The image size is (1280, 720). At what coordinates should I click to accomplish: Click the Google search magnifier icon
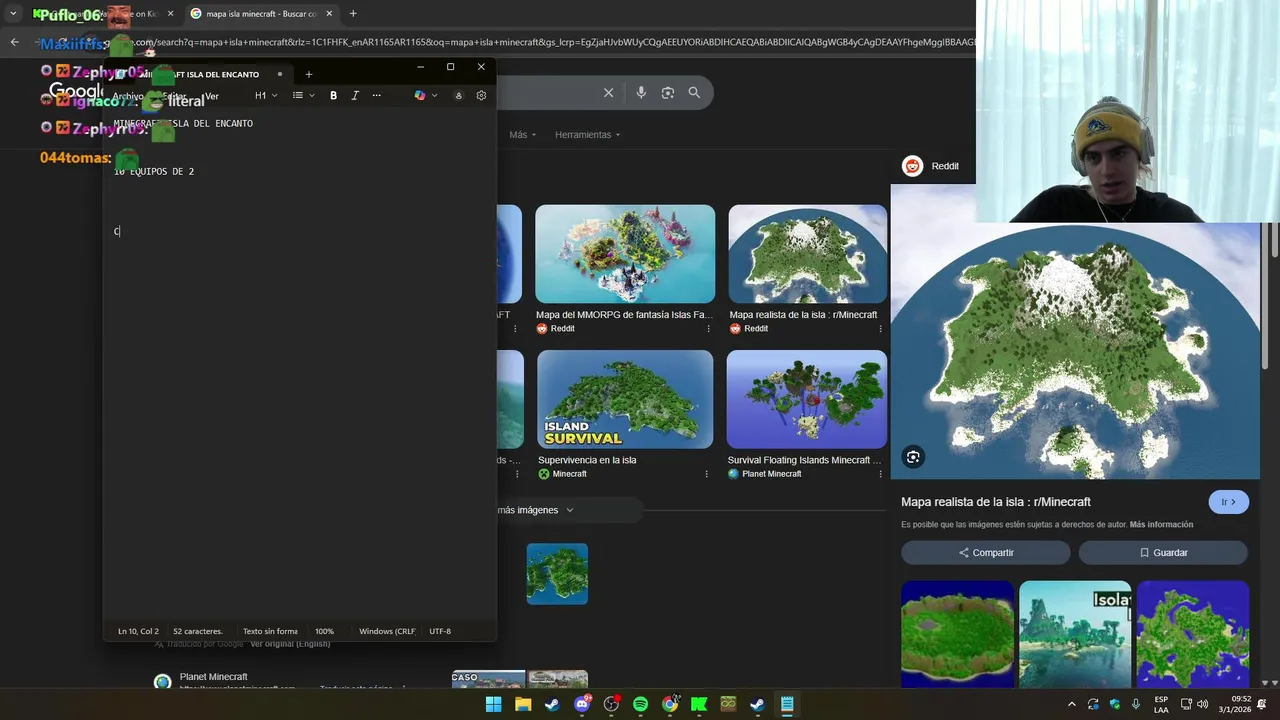coord(694,92)
